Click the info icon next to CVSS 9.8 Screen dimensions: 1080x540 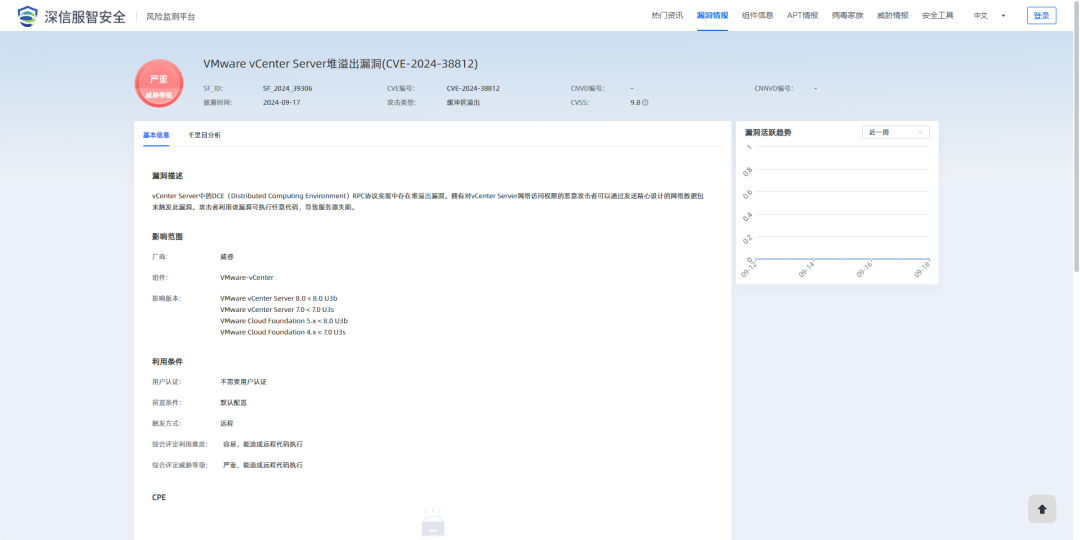click(645, 103)
